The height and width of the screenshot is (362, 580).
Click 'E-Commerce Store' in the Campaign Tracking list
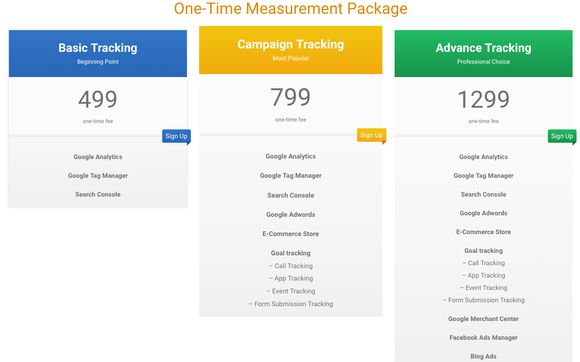tap(291, 234)
